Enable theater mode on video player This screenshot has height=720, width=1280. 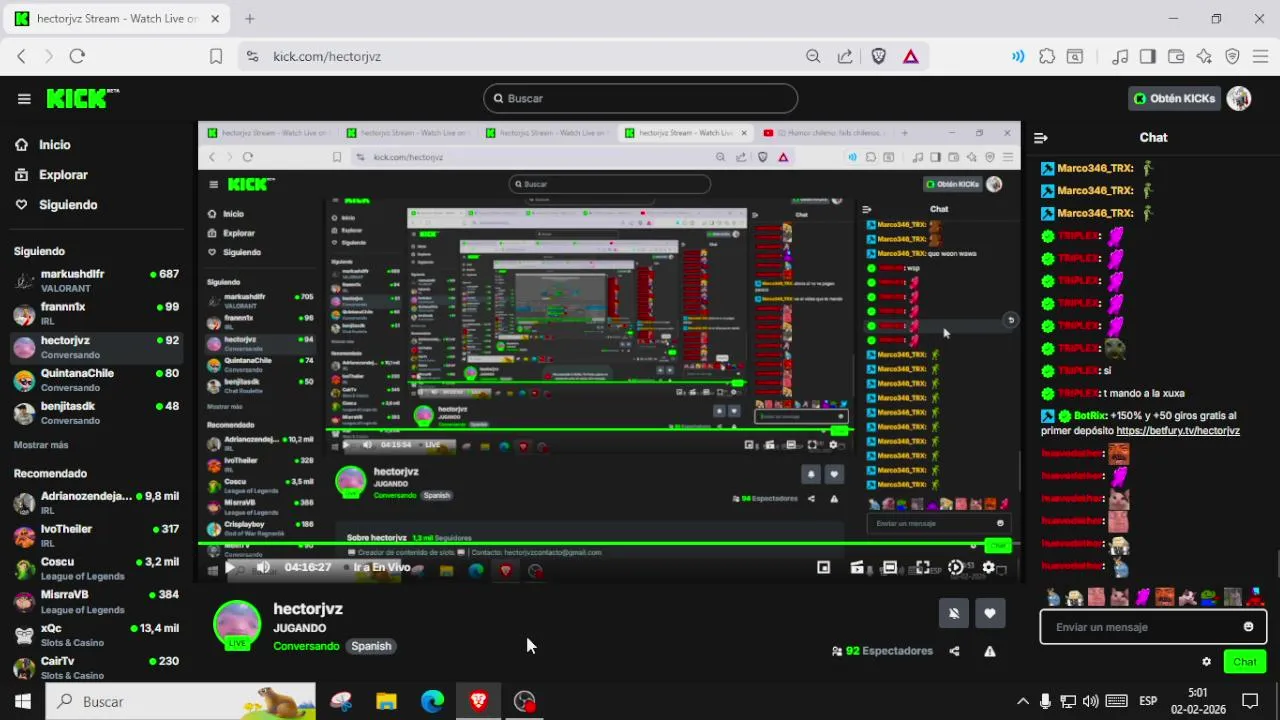[x=889, y=567]
